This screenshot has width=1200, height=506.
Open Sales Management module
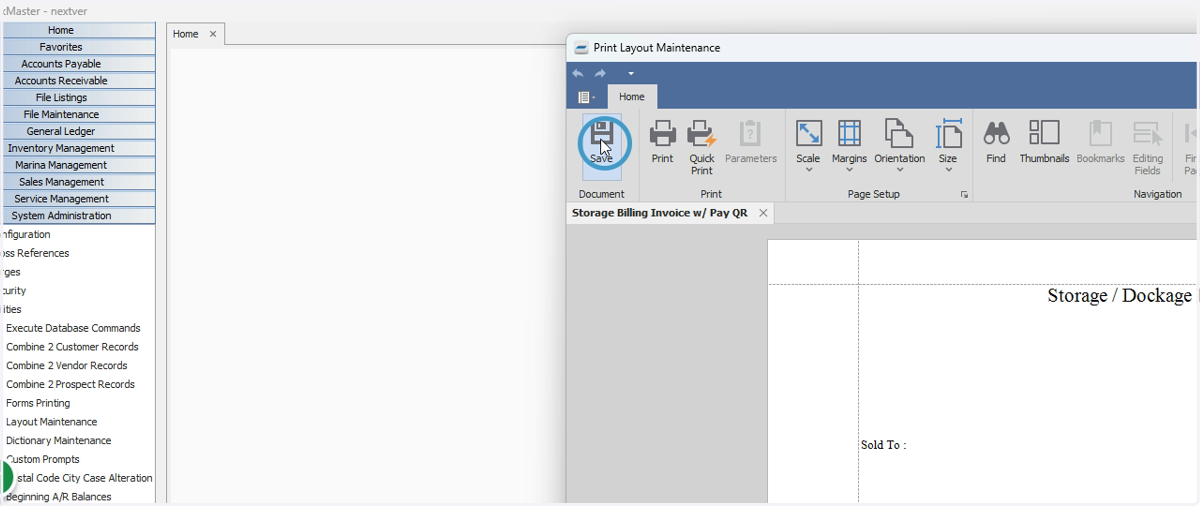[x=79, y=182]
